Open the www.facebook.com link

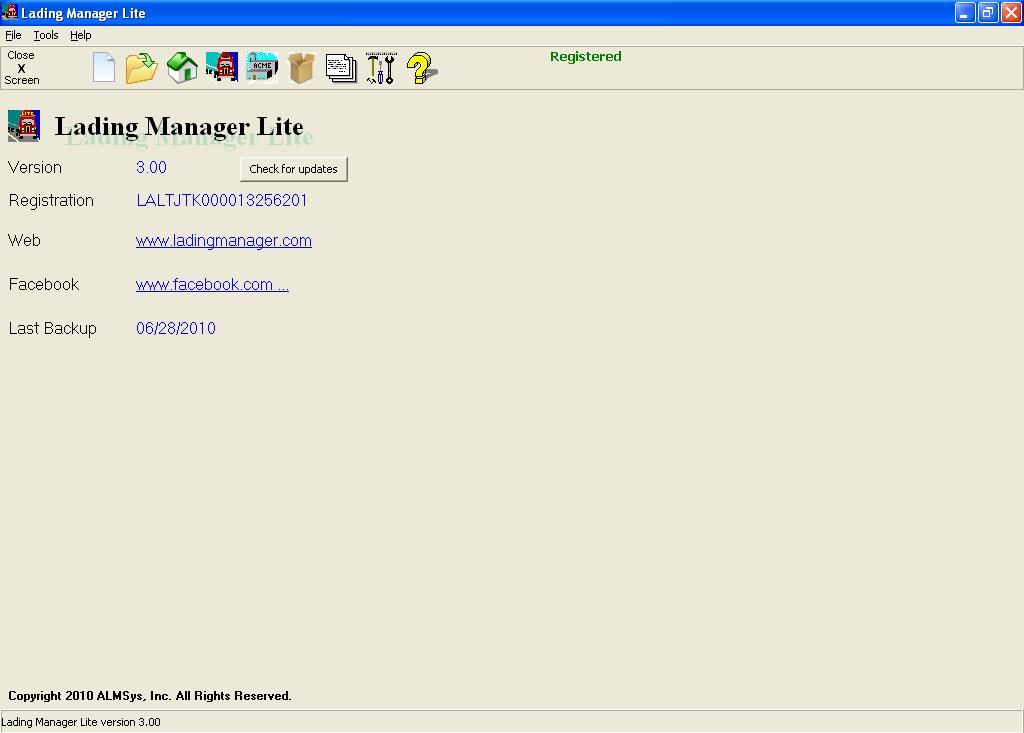point(212,285)
